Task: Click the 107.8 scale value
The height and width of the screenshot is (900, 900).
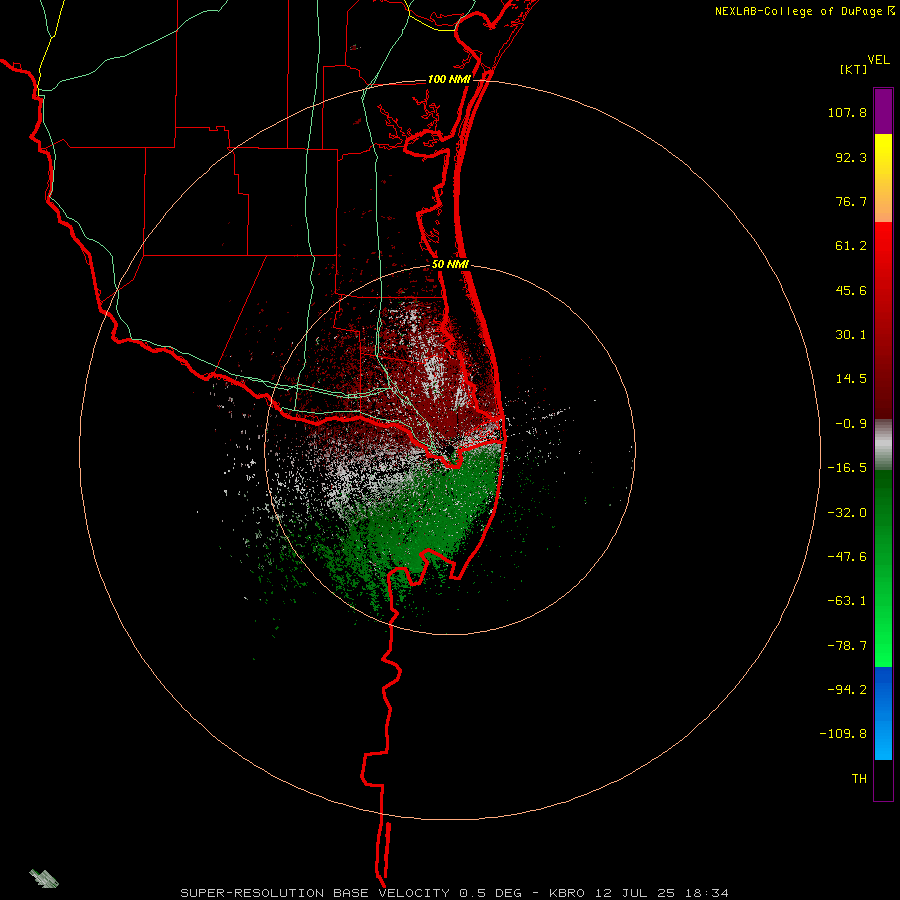Action: [x=847, y=112]
